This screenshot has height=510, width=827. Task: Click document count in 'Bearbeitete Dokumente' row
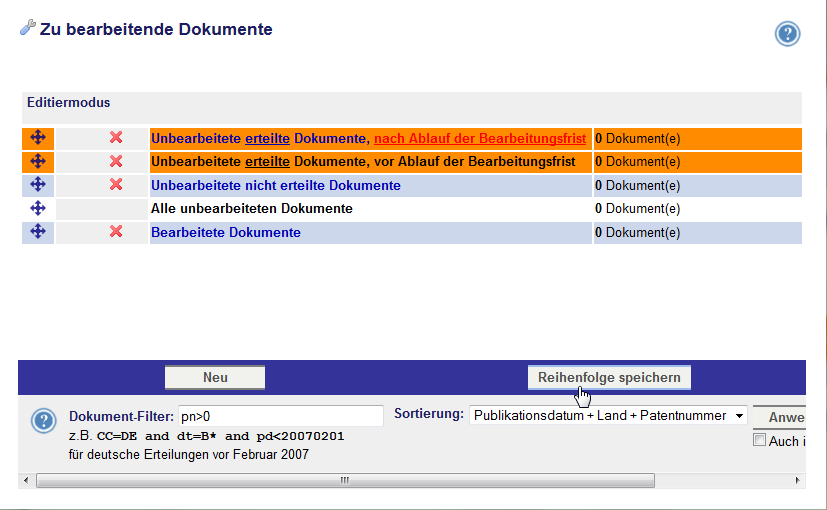[638, 233]
